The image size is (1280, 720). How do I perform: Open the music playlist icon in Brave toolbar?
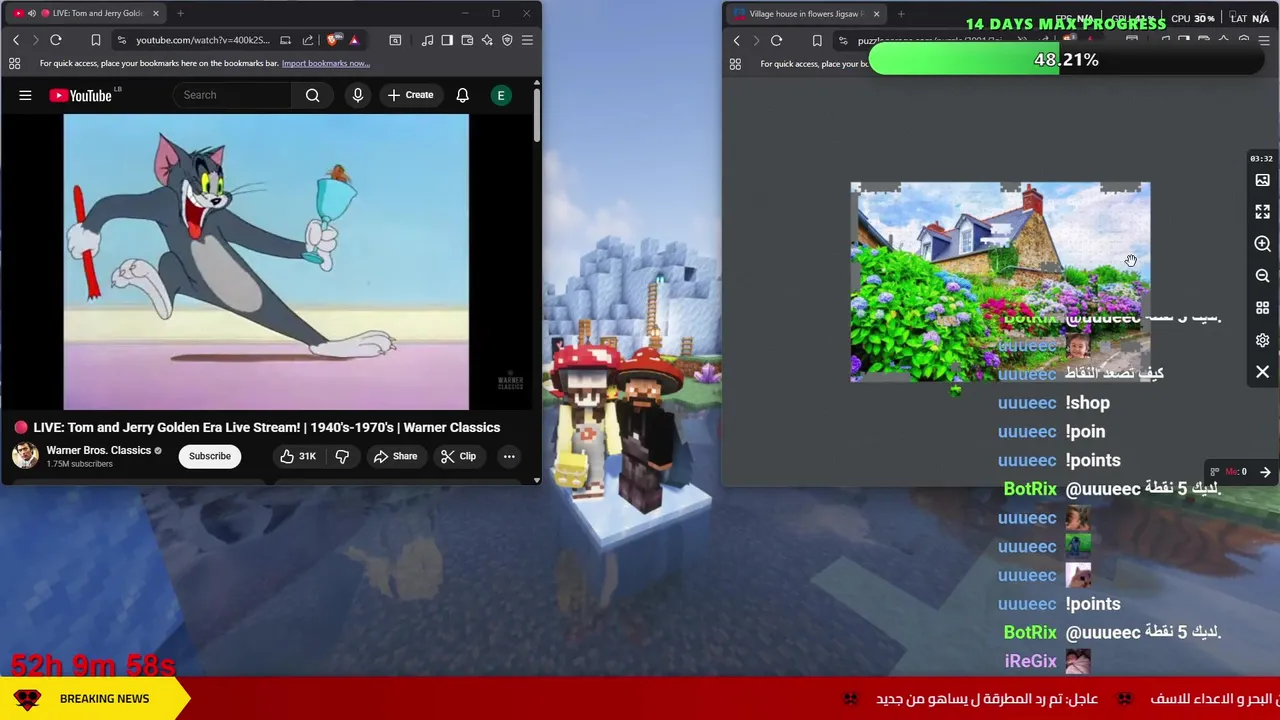point(427,40)
